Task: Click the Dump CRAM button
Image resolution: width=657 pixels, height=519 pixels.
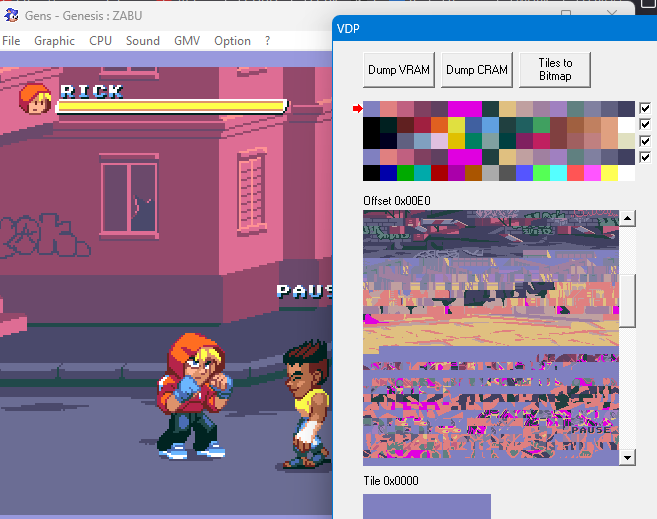Action: tap(477, 70)
